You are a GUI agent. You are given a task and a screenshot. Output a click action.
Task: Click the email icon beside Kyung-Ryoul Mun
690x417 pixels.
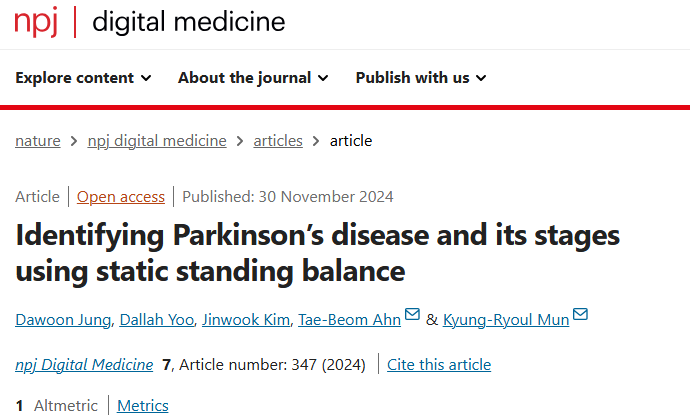click(580, 314)
